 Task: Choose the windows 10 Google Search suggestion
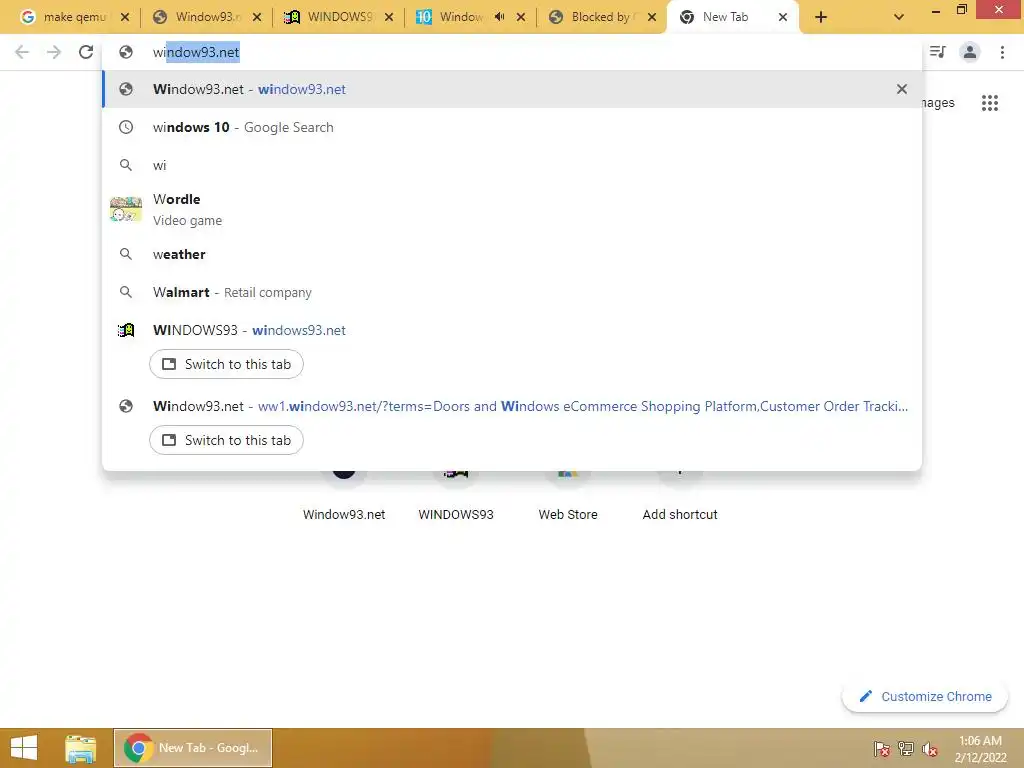coord(512,127)
